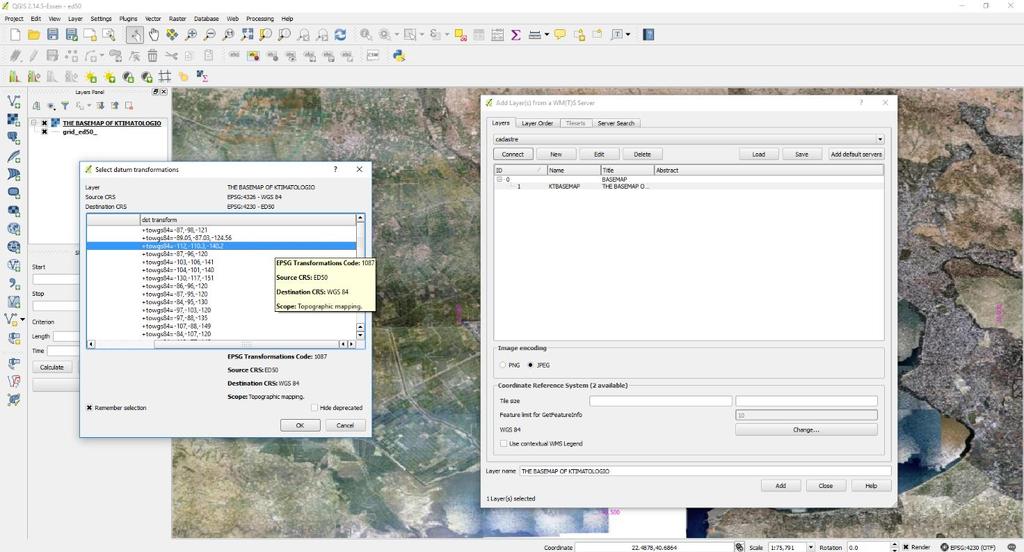Click the Map Tips speech bubble icon

coord(560,35)
